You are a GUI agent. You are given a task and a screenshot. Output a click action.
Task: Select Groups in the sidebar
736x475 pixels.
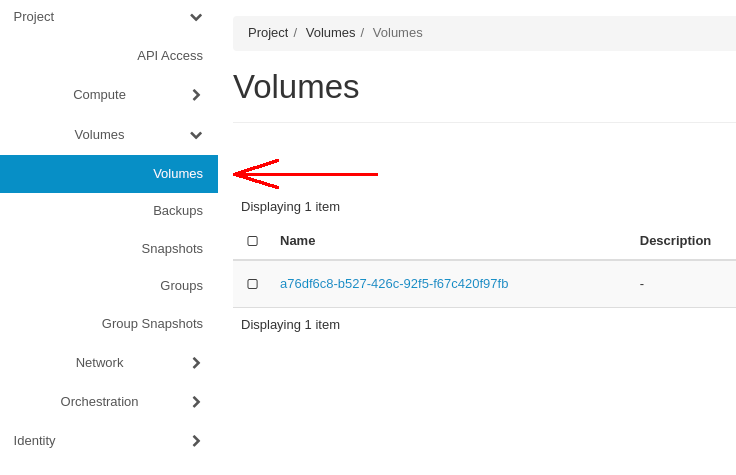pyautogui.click(x=182, y=286)
